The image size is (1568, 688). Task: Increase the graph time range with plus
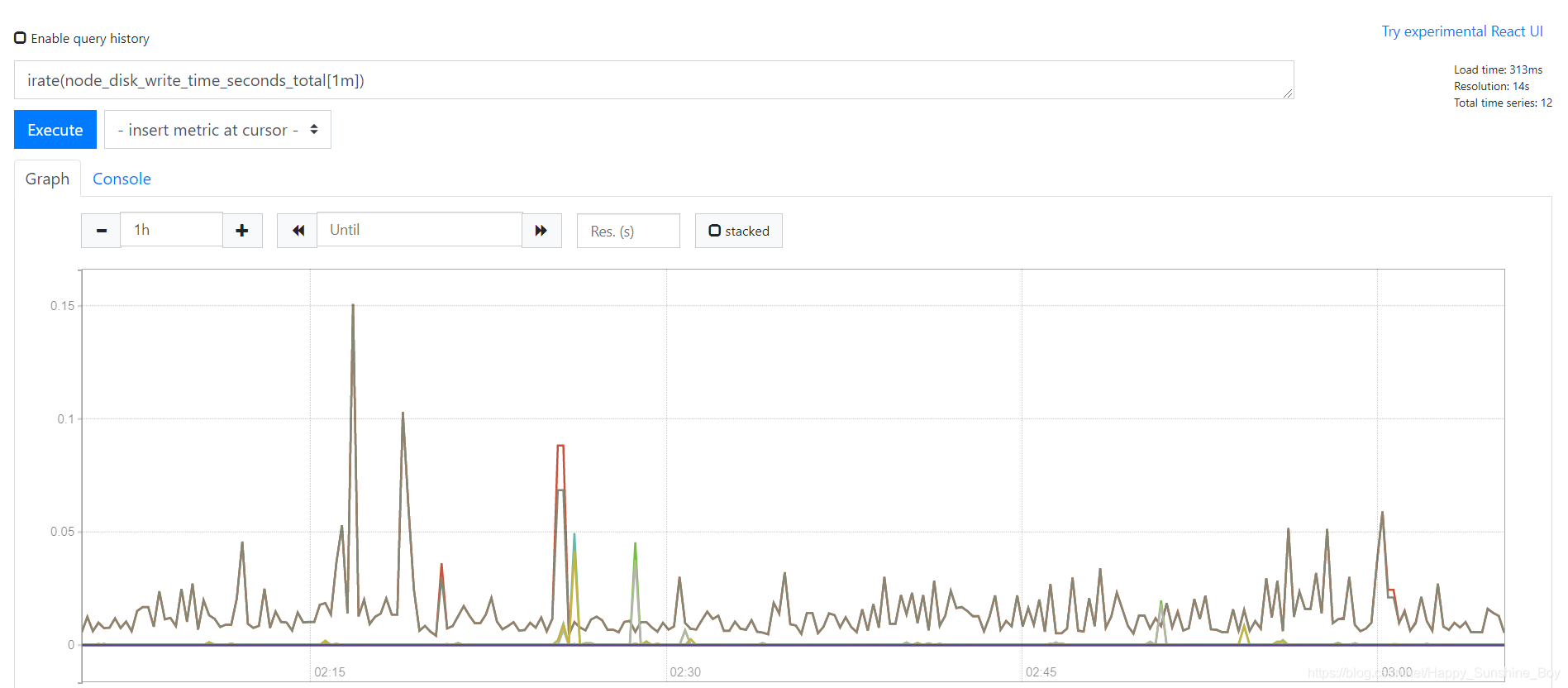click(x=242, y=231)
